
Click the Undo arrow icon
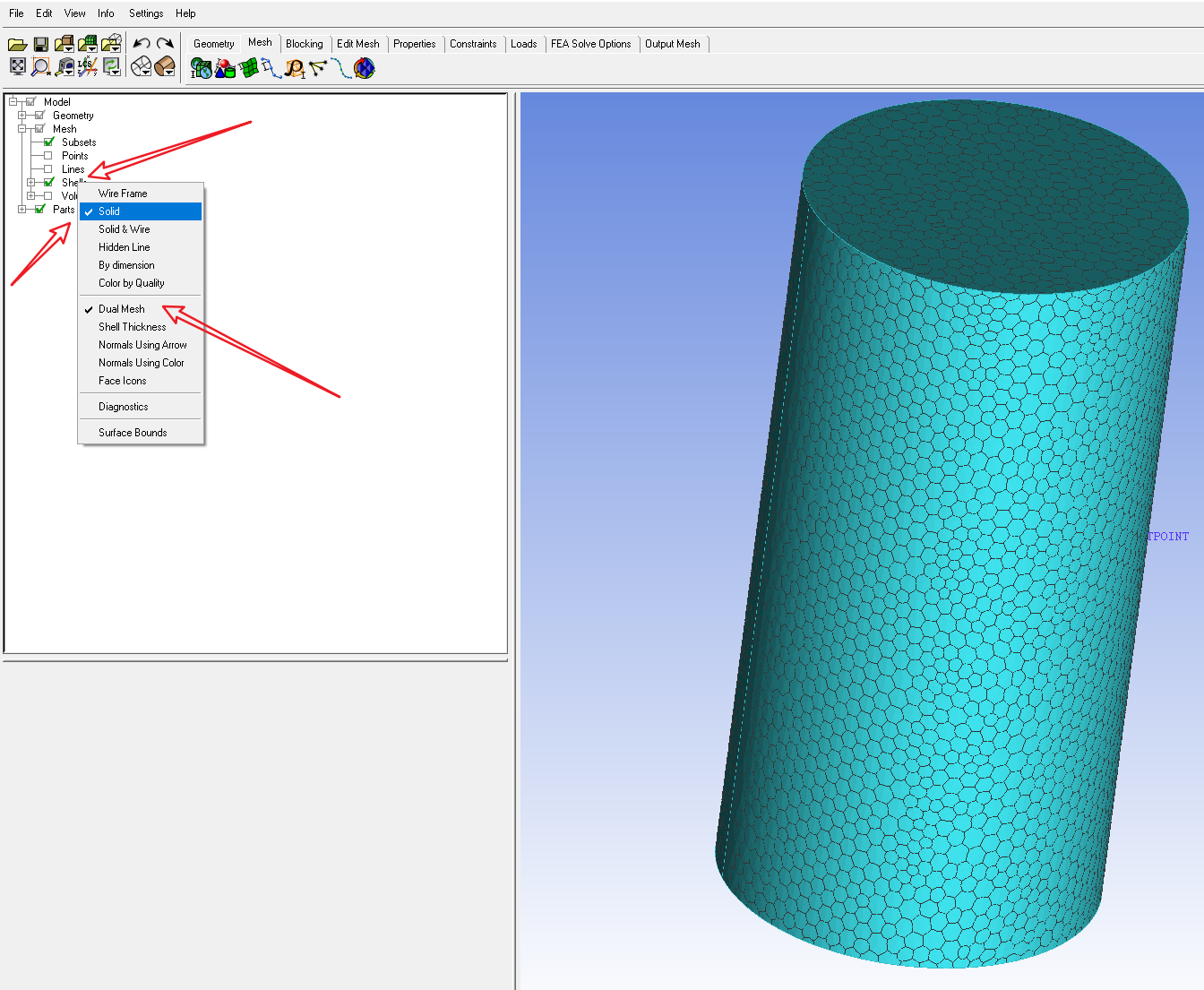pyautogui.click(x=141, y=44)
